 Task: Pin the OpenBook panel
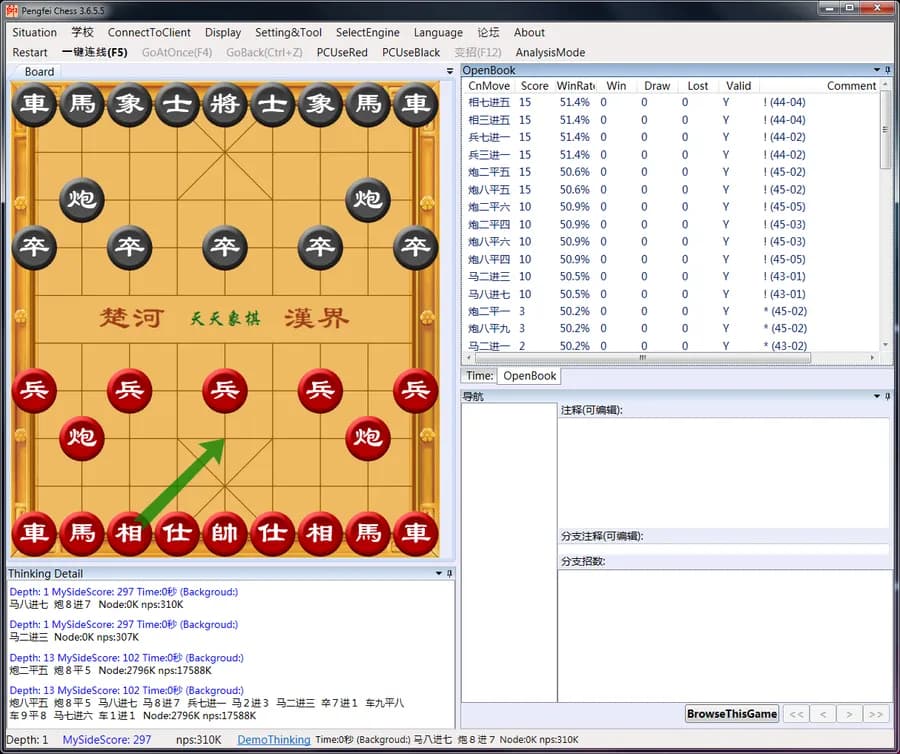pyautogui.click(x=887, y=70)
